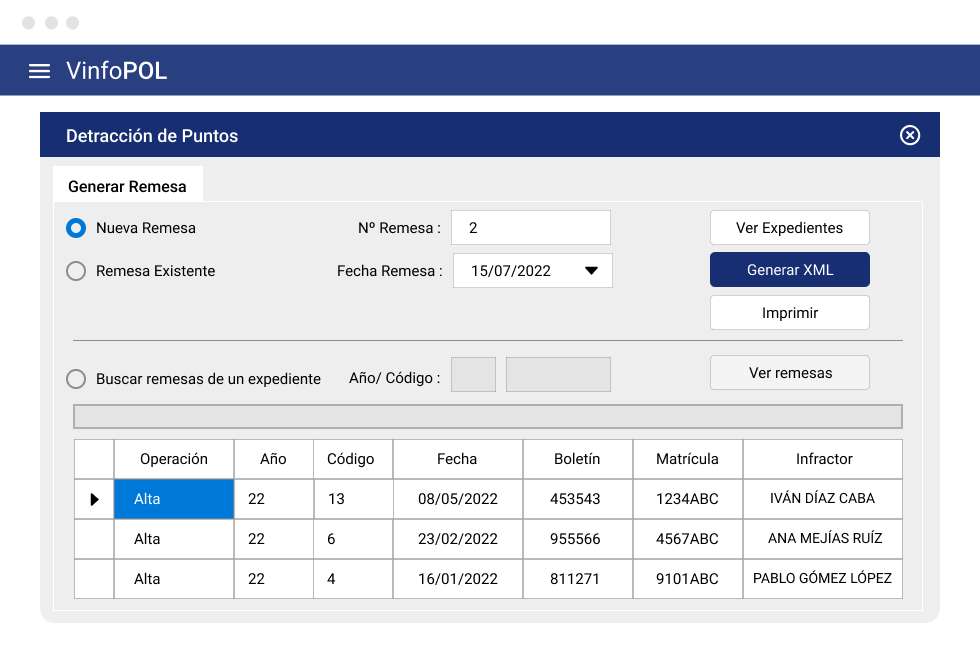
Task: Click the Generar XML button
Action: coord(789,270)
